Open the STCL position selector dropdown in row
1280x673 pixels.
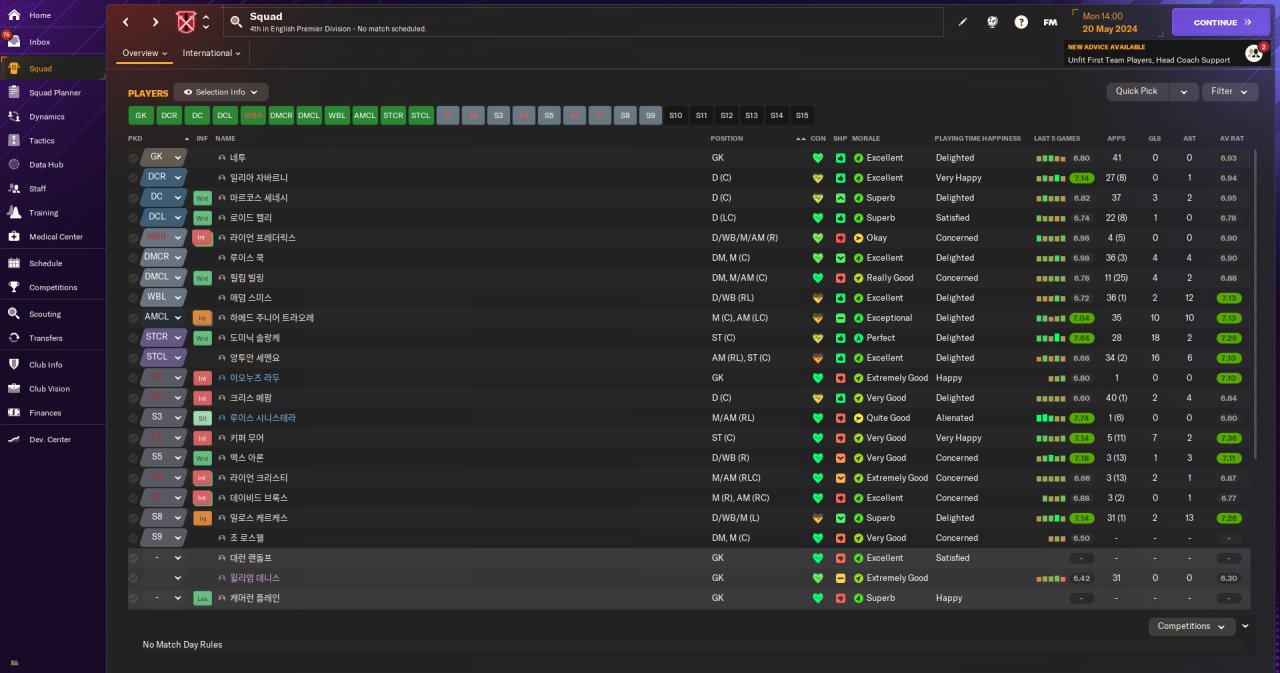(x=164, y=358)
